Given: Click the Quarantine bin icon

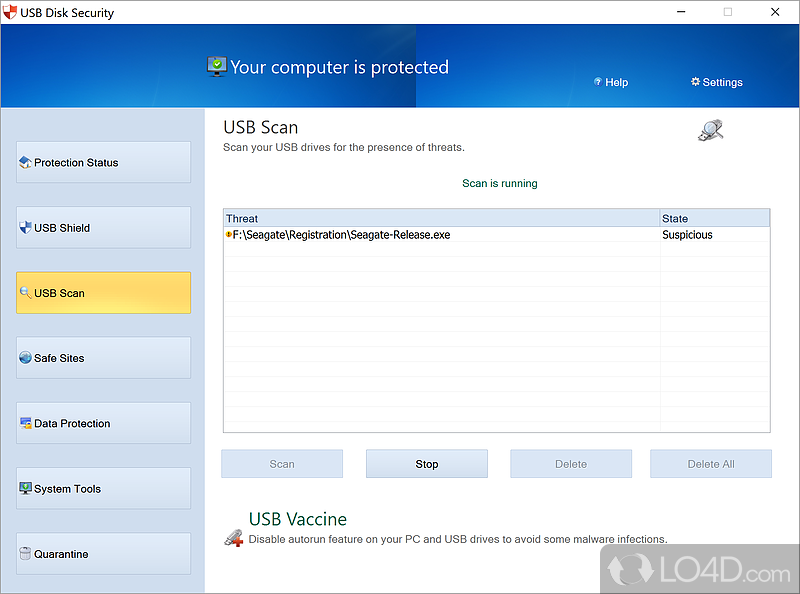Looking at the screenshot, I should click(25, 554).
